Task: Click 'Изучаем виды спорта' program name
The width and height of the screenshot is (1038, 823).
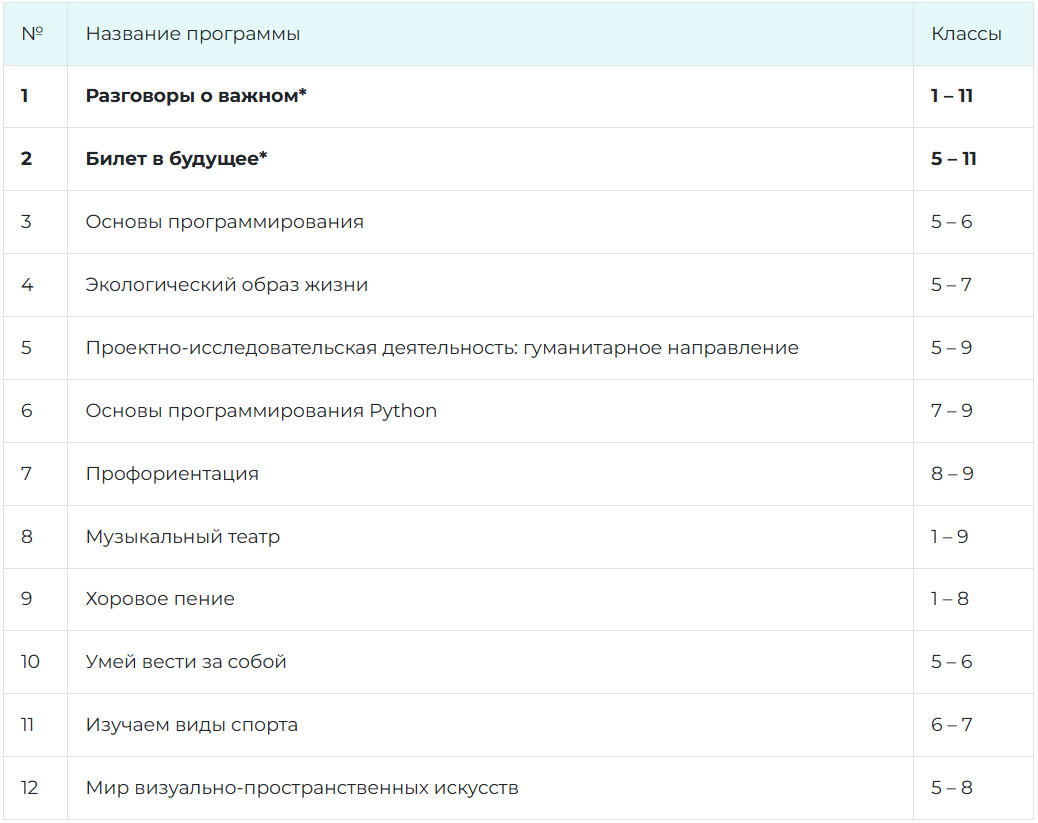Action: tap(191, 724)
